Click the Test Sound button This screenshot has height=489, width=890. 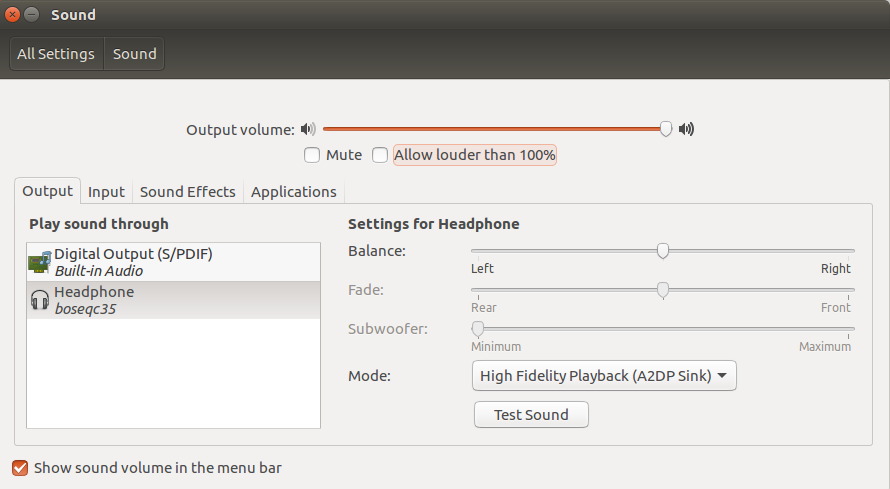click(531, 415)
